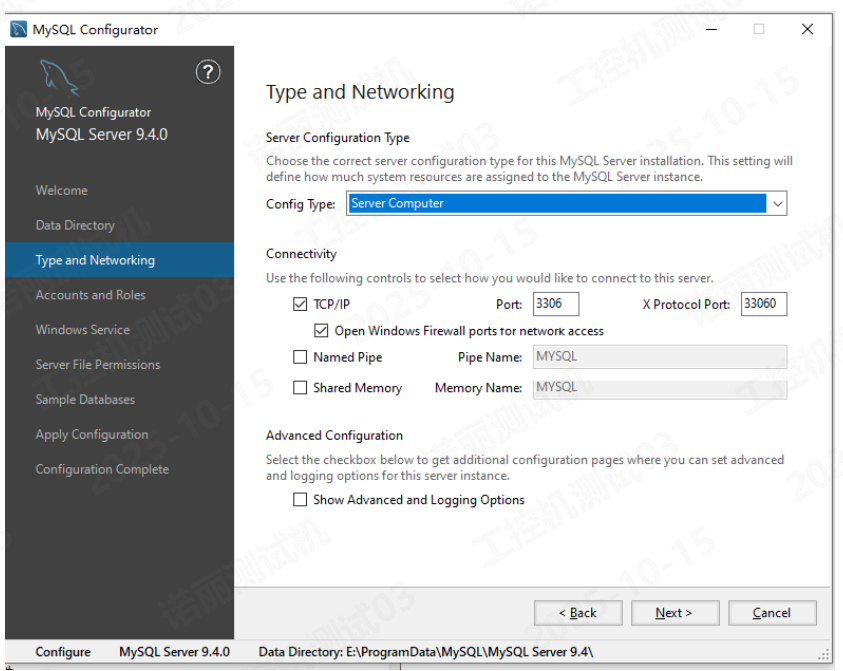843x671 pixels.
Task: Click the Cancel button
Action: tap(772, 613)
